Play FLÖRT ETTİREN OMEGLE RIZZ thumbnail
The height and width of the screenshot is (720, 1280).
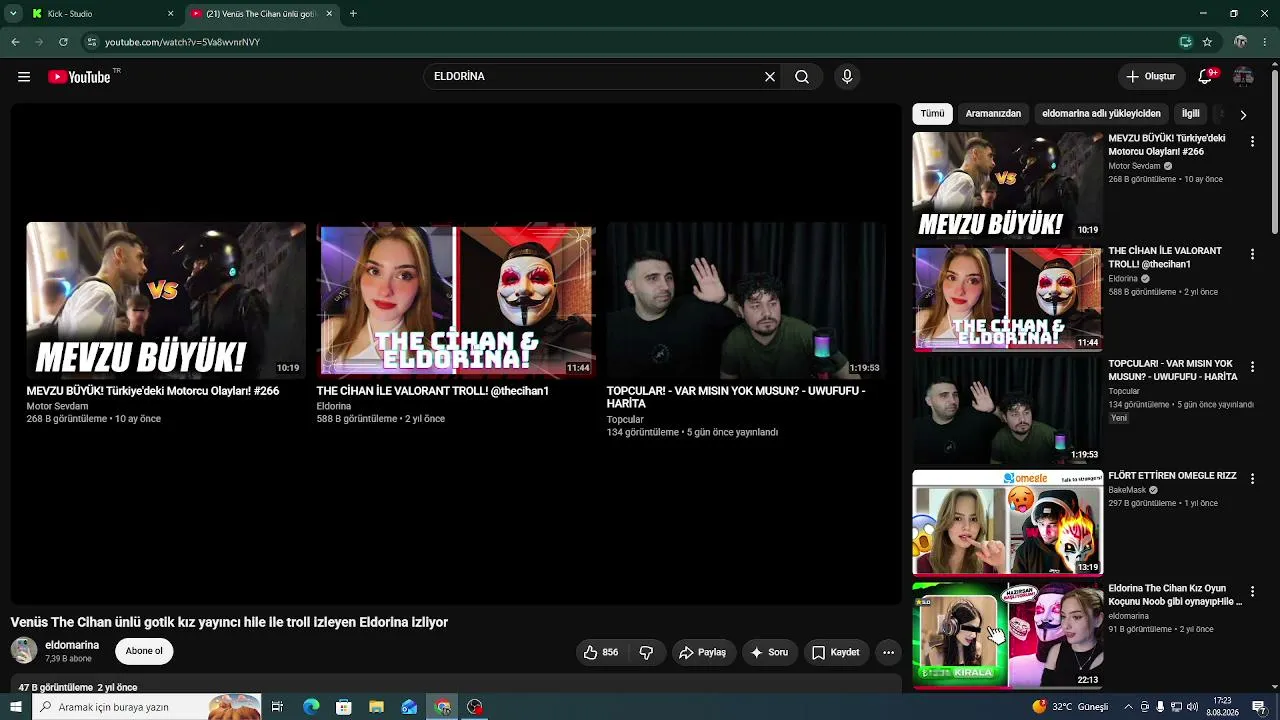click(1007, 522)
